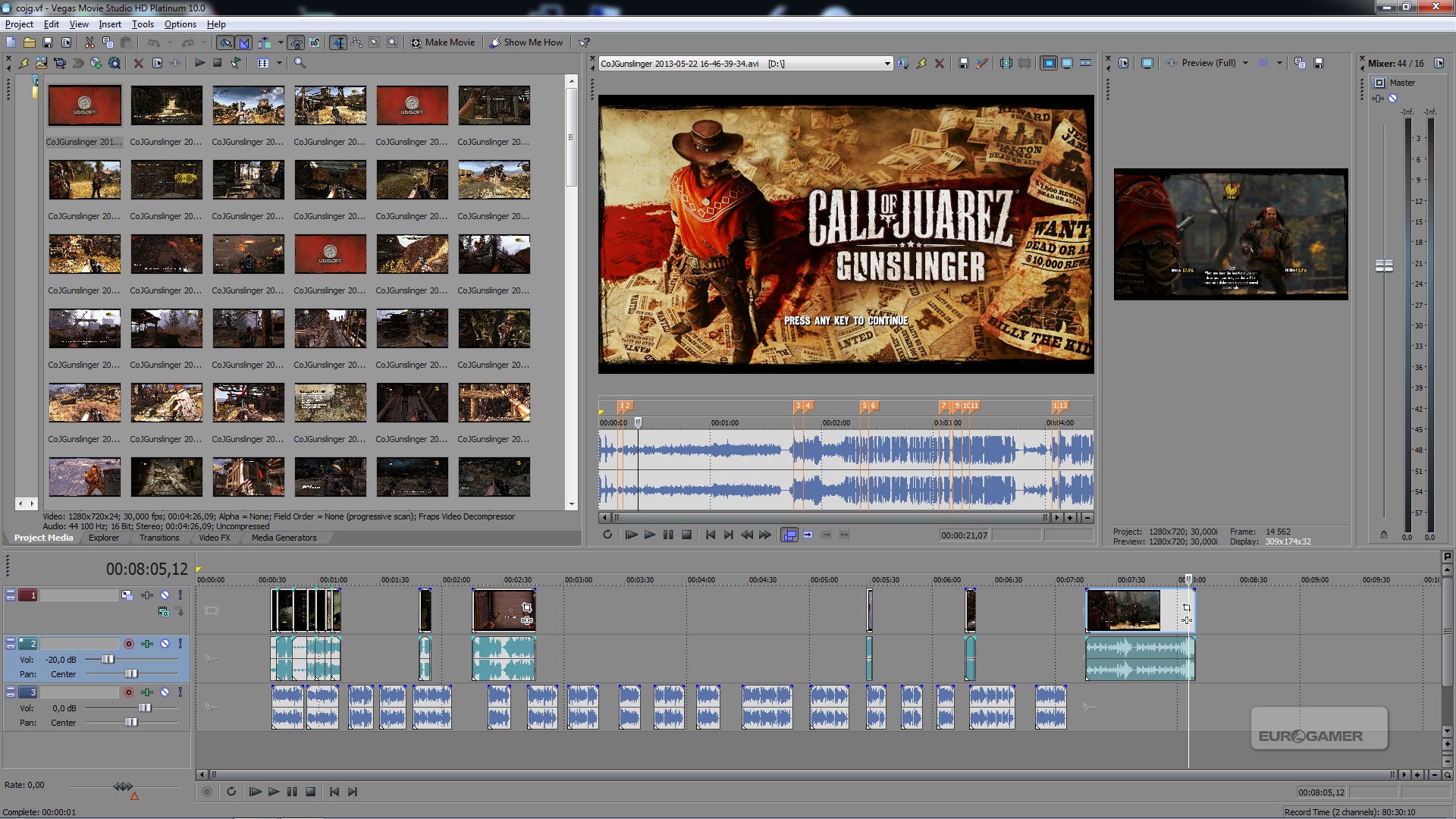
Task: Go to start in the timeline transport
Action: click(x=334, y=792)
